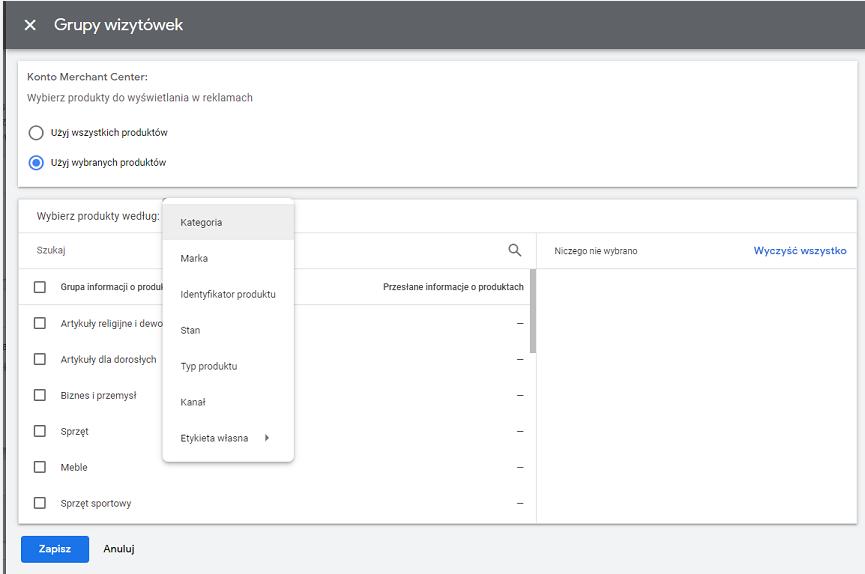
Task: Enable the 'Biznes i przemysł' checkbox
Action: [x=40, y=395]
